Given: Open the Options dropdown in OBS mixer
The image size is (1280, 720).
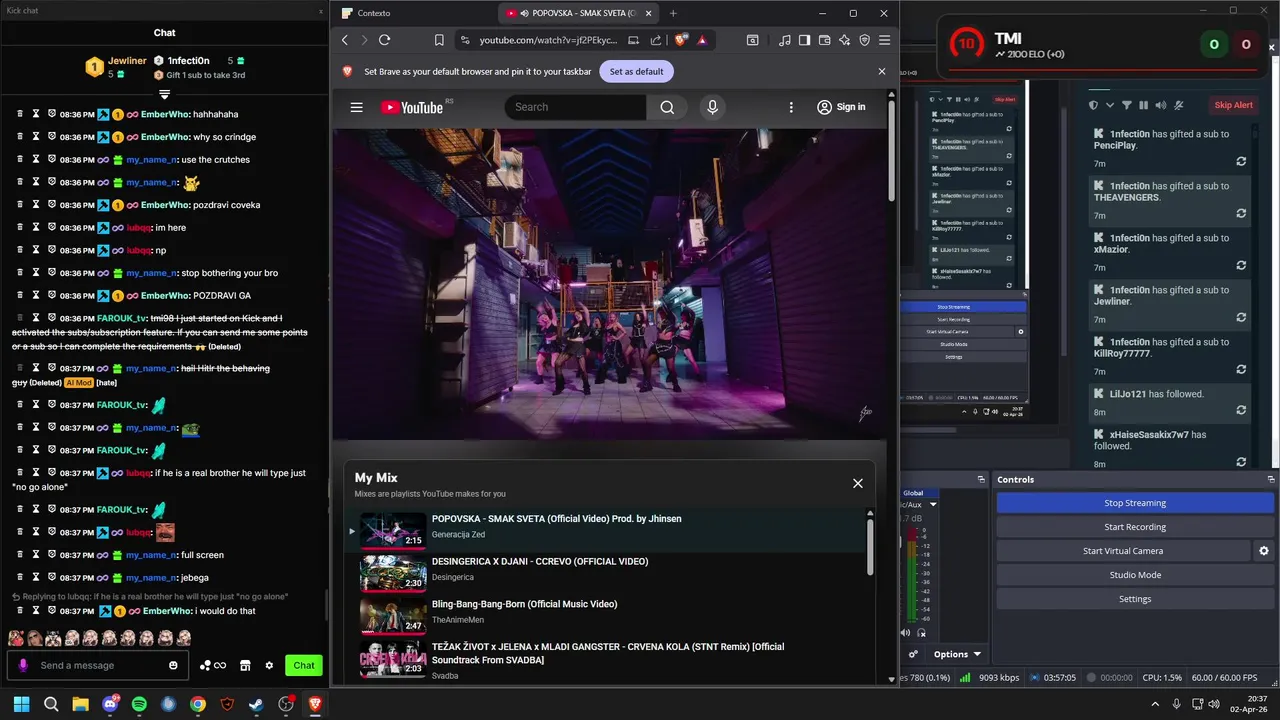Looking at the screenshot, I should 957,654.
